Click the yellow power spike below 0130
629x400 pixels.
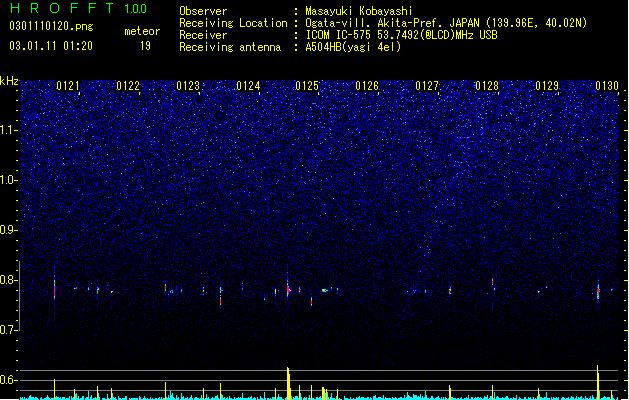(x=598, y=382)
